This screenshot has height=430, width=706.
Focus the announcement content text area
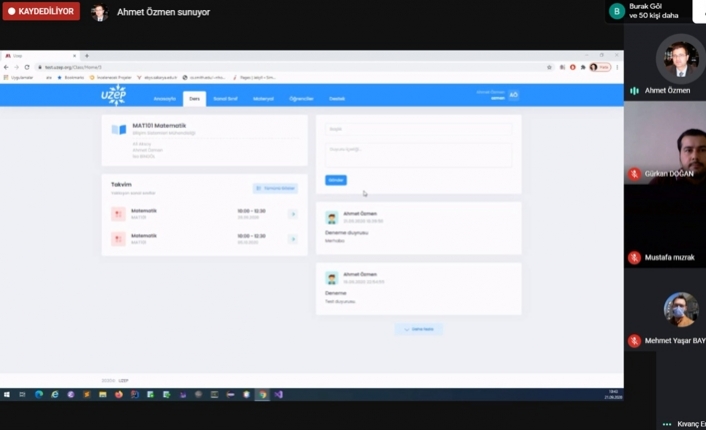(418, 155)
